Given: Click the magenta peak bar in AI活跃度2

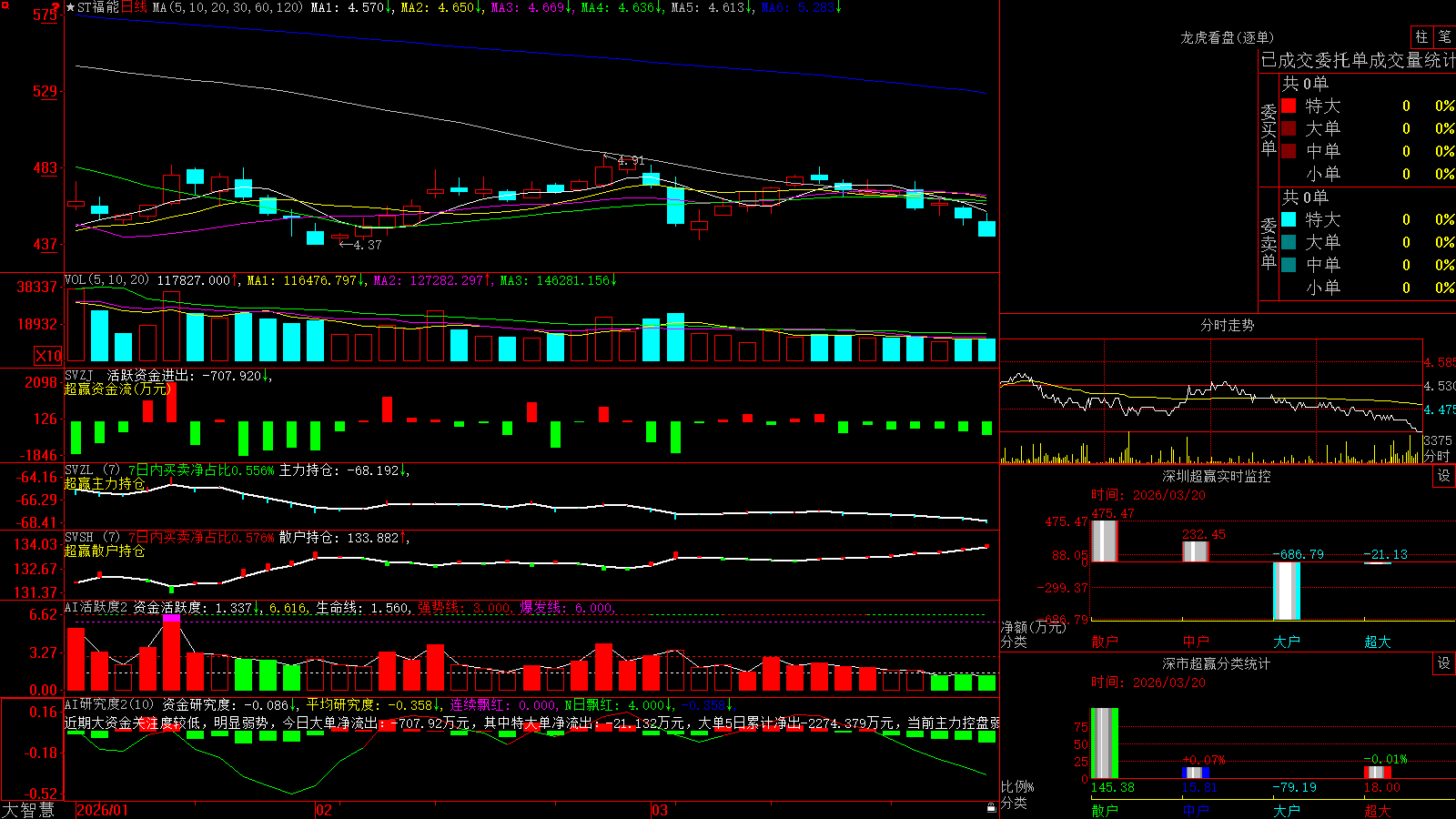Looking at the screenshot, I should tap(171, 619).
